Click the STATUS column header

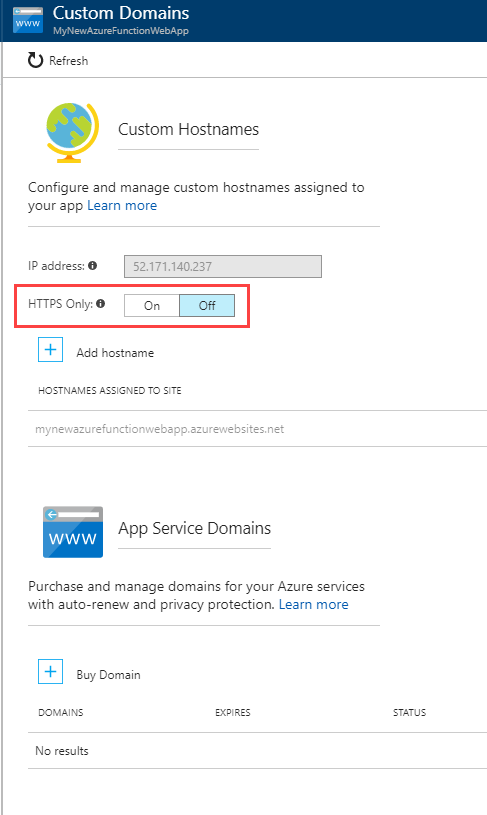coord(410,713)
